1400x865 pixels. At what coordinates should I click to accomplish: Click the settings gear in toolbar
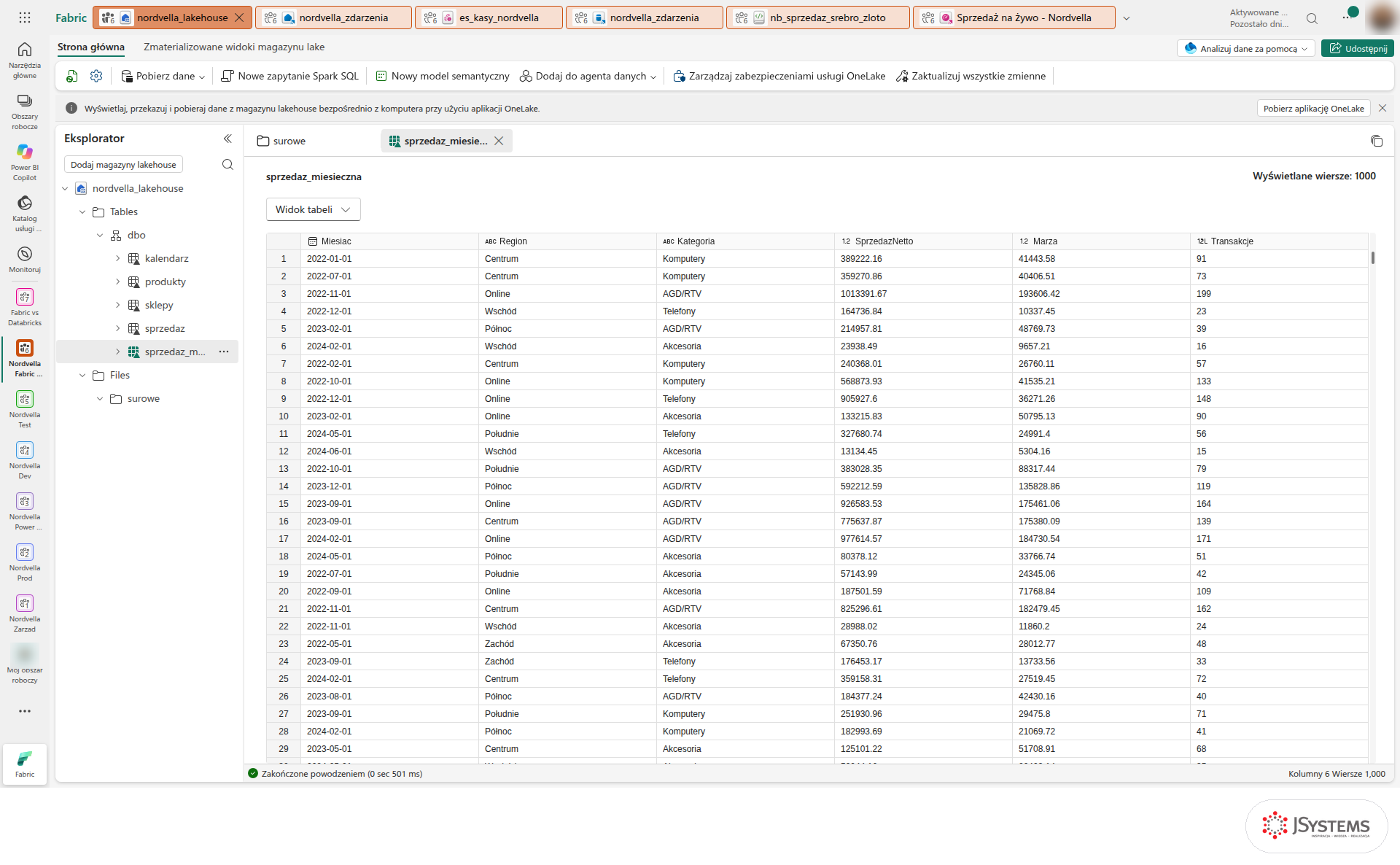point(96,76)
